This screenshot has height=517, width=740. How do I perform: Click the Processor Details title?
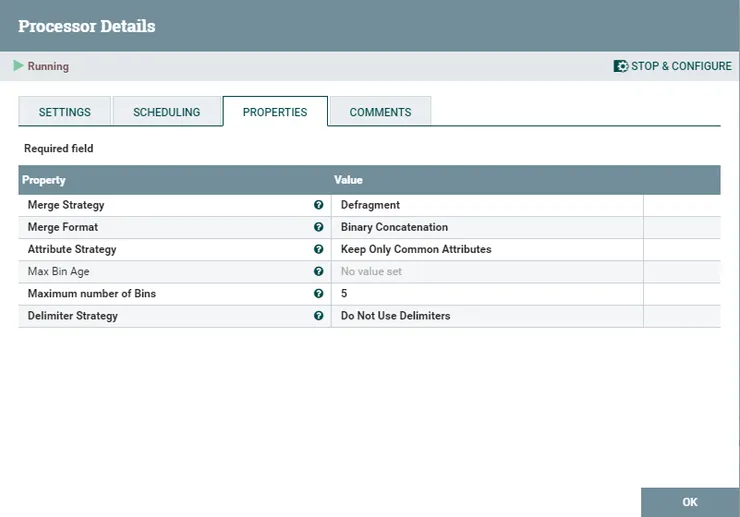[87, 26]
